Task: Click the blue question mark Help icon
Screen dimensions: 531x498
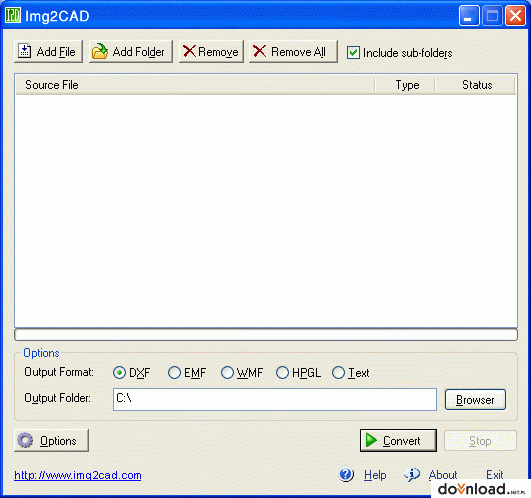Action: pyautogui.click(x=346, y=474)
